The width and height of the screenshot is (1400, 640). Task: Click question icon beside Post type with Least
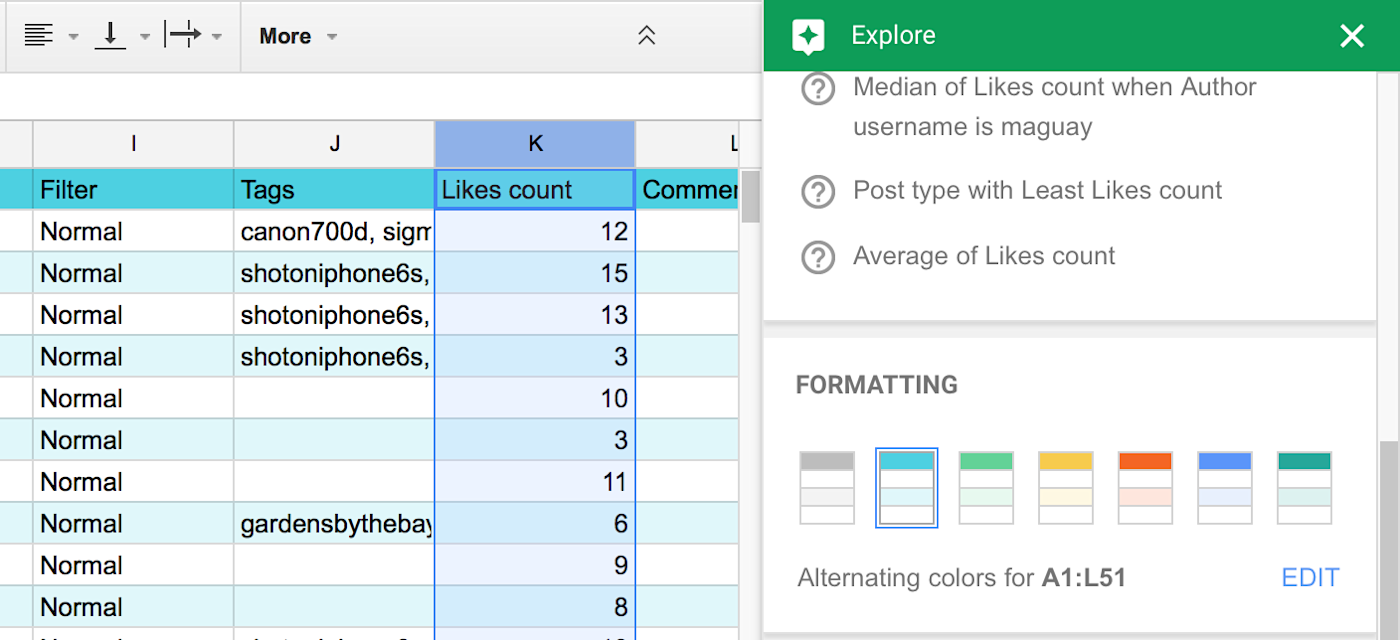[x=818, y=192]
